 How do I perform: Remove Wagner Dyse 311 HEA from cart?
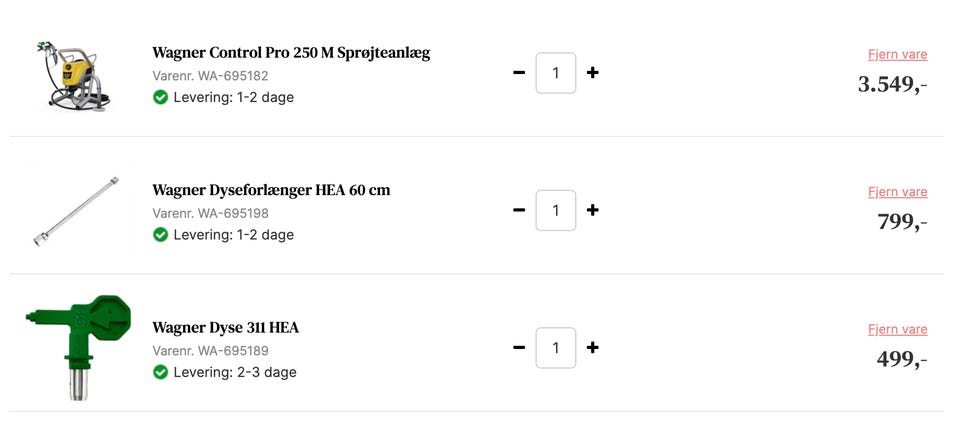897,329
